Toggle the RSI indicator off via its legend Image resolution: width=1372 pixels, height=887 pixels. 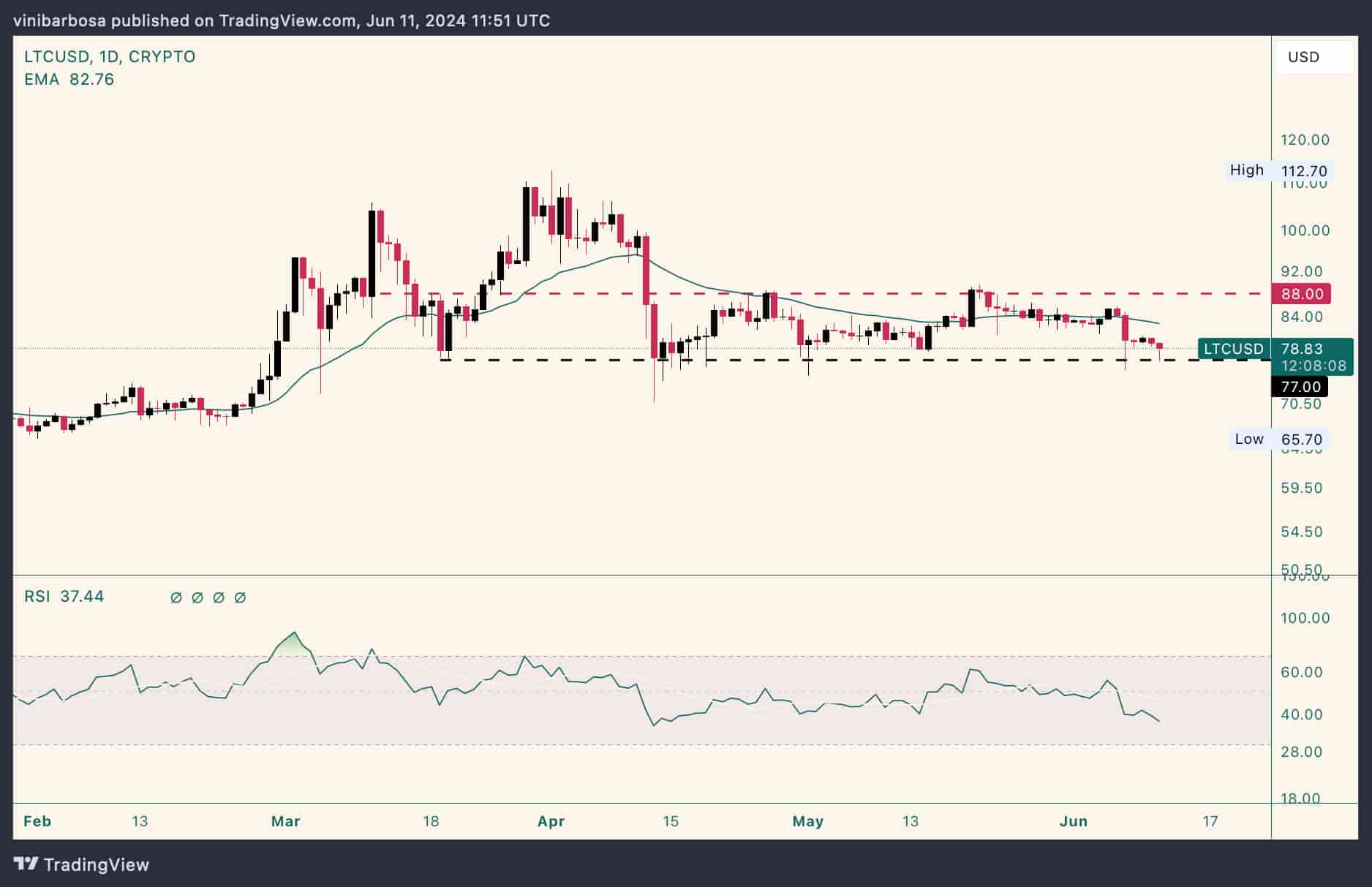(x=37, y=597)
